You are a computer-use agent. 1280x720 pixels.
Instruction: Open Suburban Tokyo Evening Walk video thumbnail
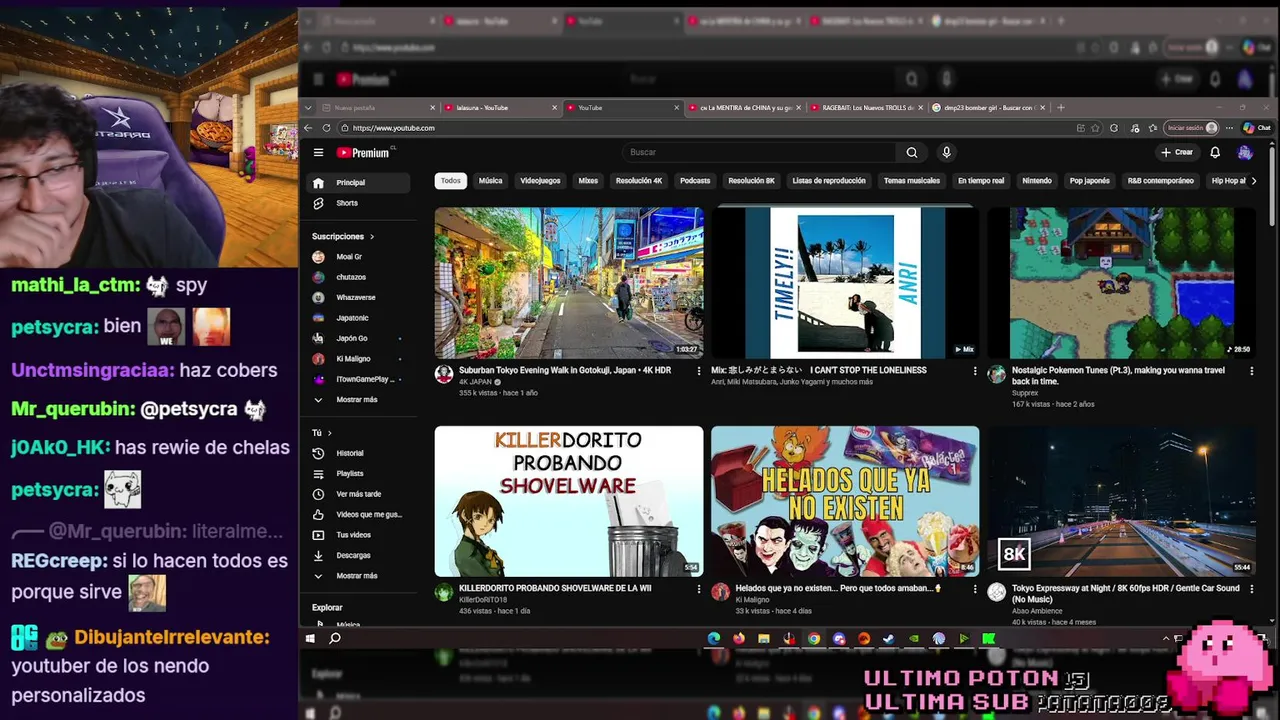pos(569,283)
